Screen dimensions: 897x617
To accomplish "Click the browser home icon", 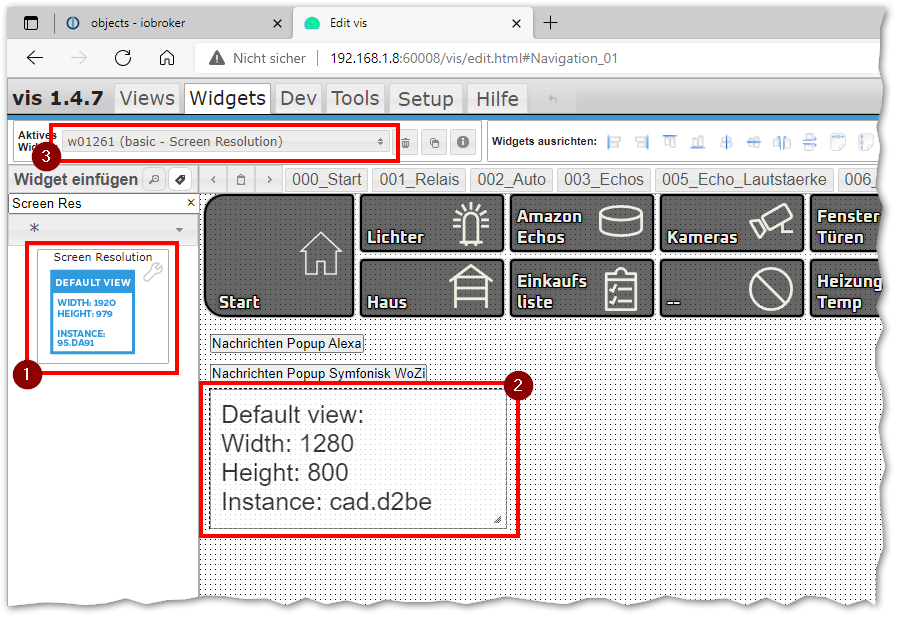I will coord(167,58).
